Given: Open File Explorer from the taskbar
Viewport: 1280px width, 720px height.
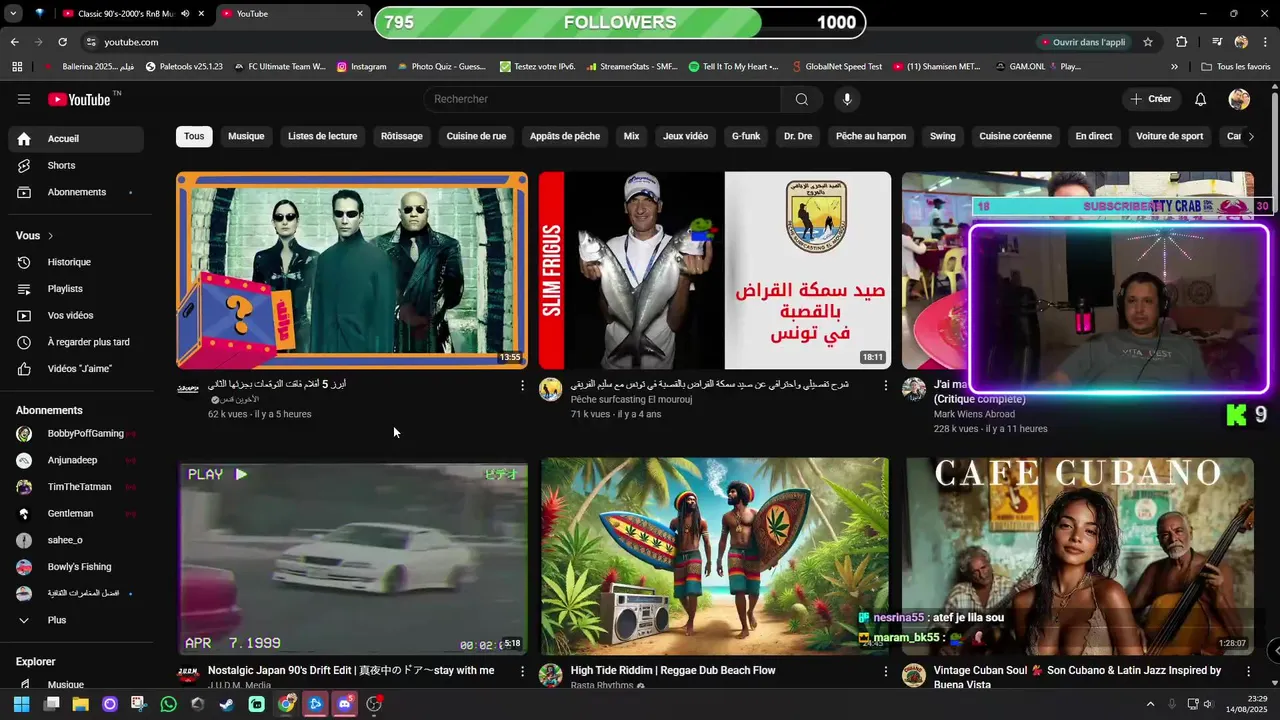Looking at the screenshot, I should pyautogui.click(x=80, y=704).
